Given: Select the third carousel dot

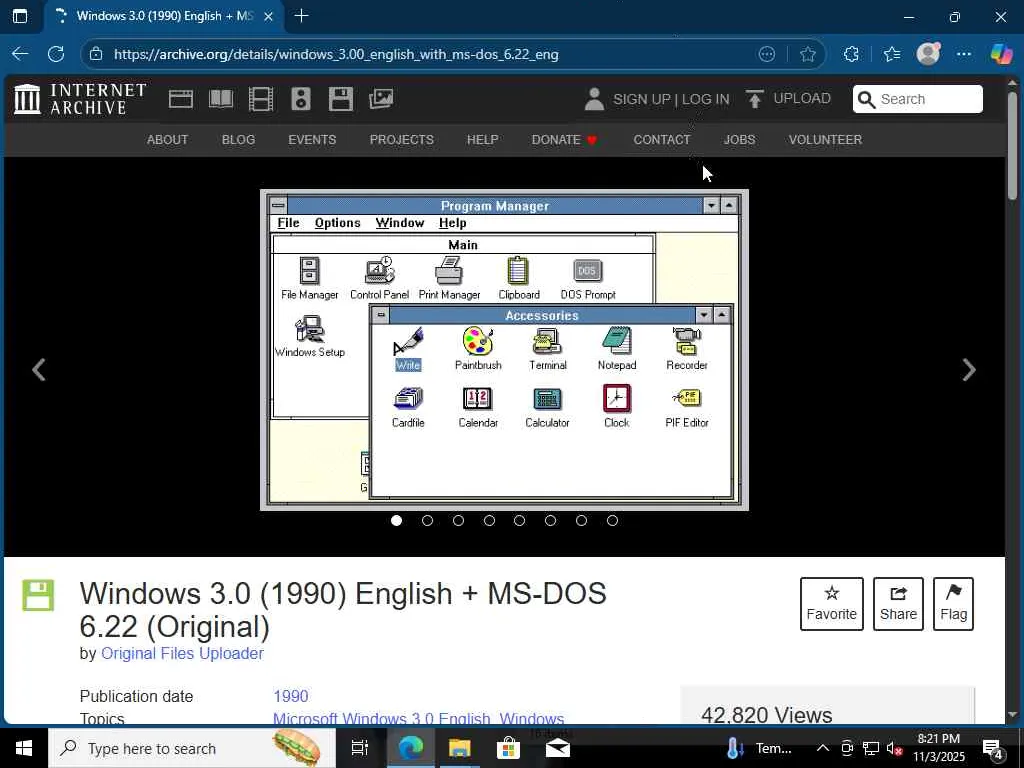Looking at the screenshot, I should (458, 520).
